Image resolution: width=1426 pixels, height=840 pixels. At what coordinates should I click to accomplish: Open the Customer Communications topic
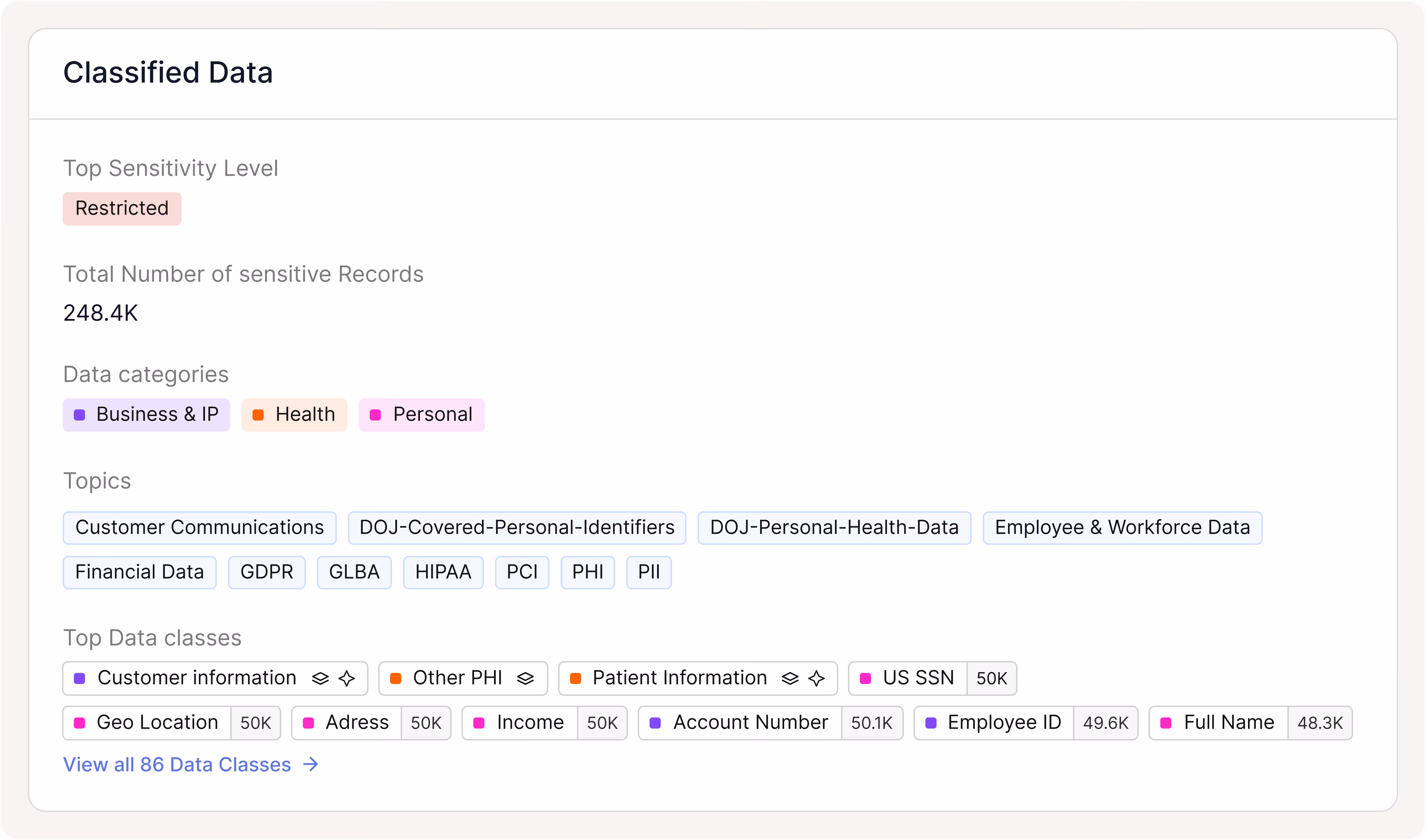(x=199, y=528)
